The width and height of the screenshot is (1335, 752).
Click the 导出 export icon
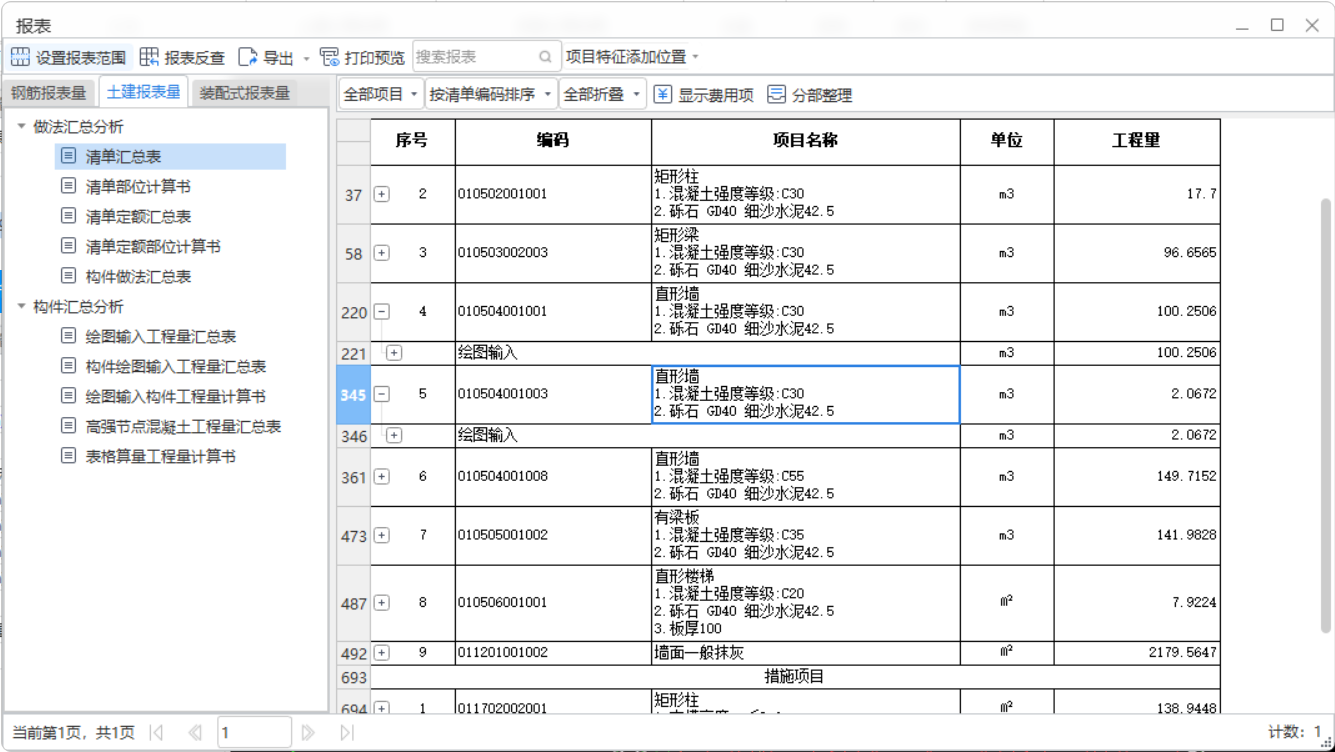248,57
